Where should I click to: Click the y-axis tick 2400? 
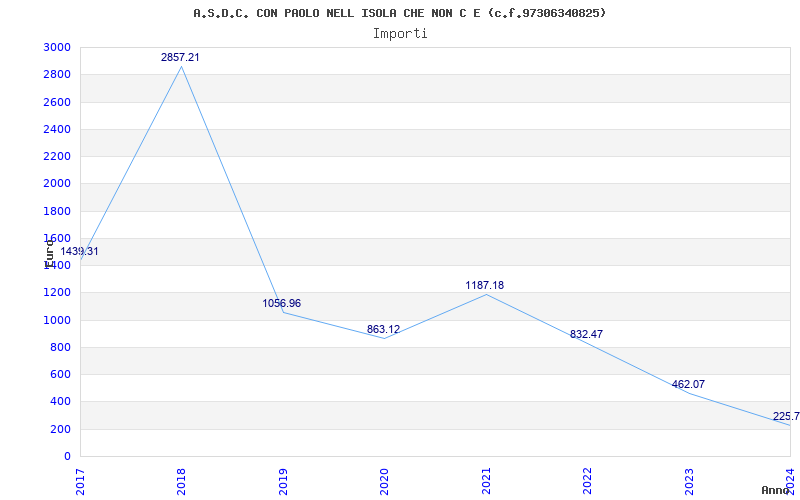coord(57,129)
